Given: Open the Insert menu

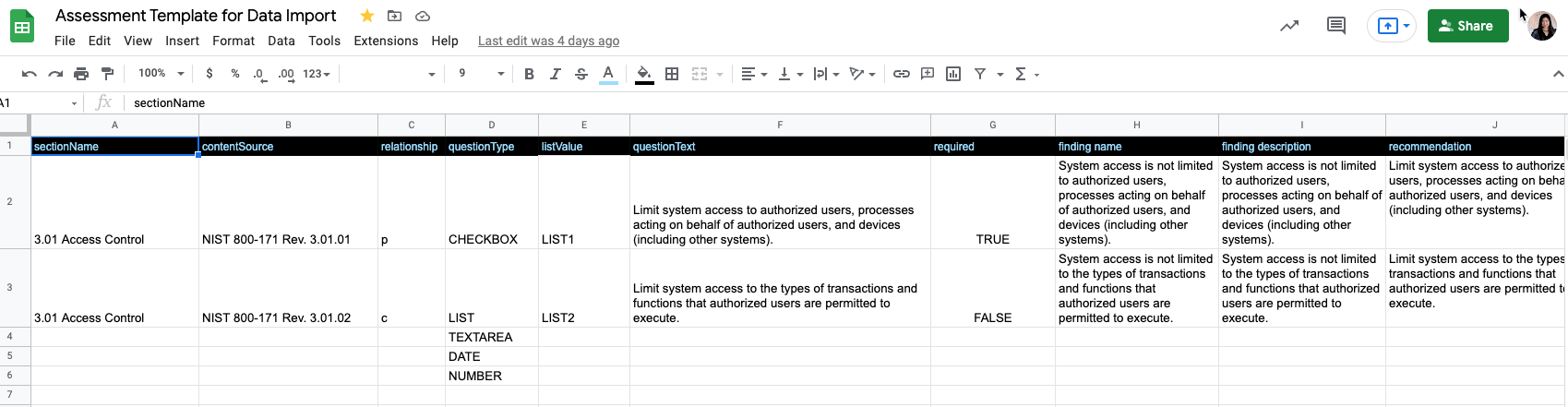Looking at the screenshot, I should pyautogui.click(x=182, y=41).
